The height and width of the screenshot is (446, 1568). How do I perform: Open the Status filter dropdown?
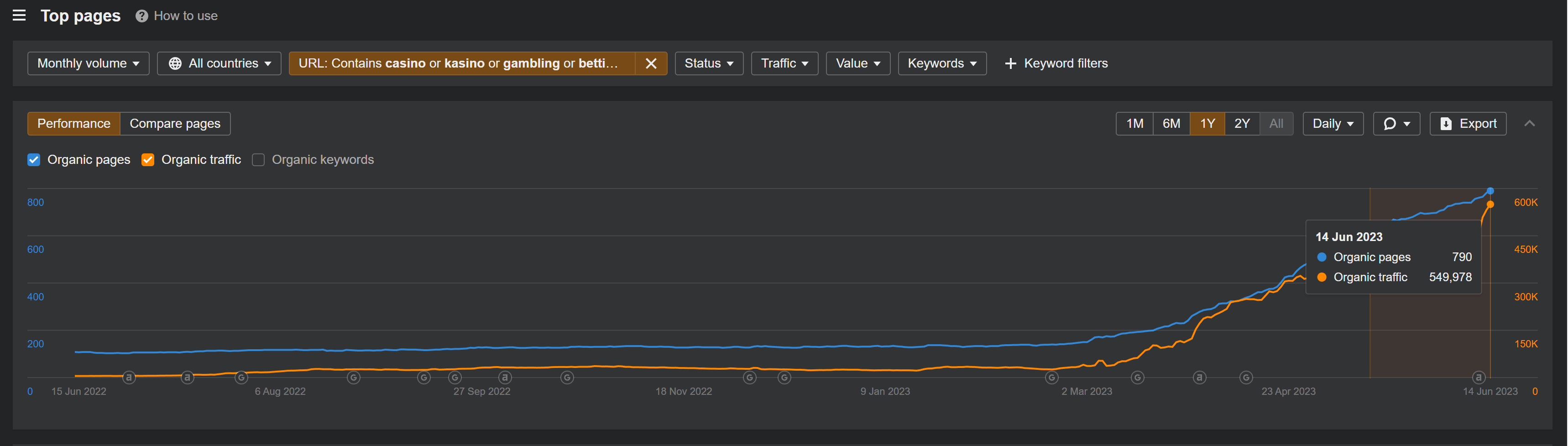tap(709, 63)
